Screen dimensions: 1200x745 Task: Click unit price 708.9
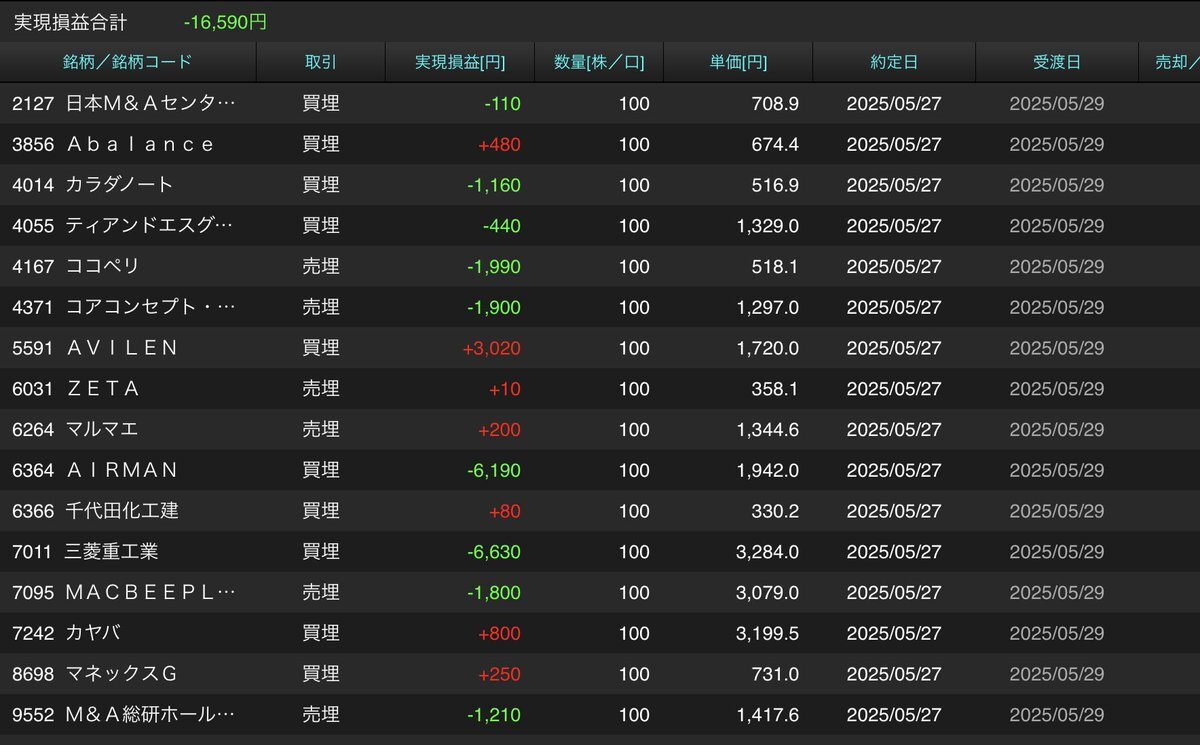click(775, 103)
